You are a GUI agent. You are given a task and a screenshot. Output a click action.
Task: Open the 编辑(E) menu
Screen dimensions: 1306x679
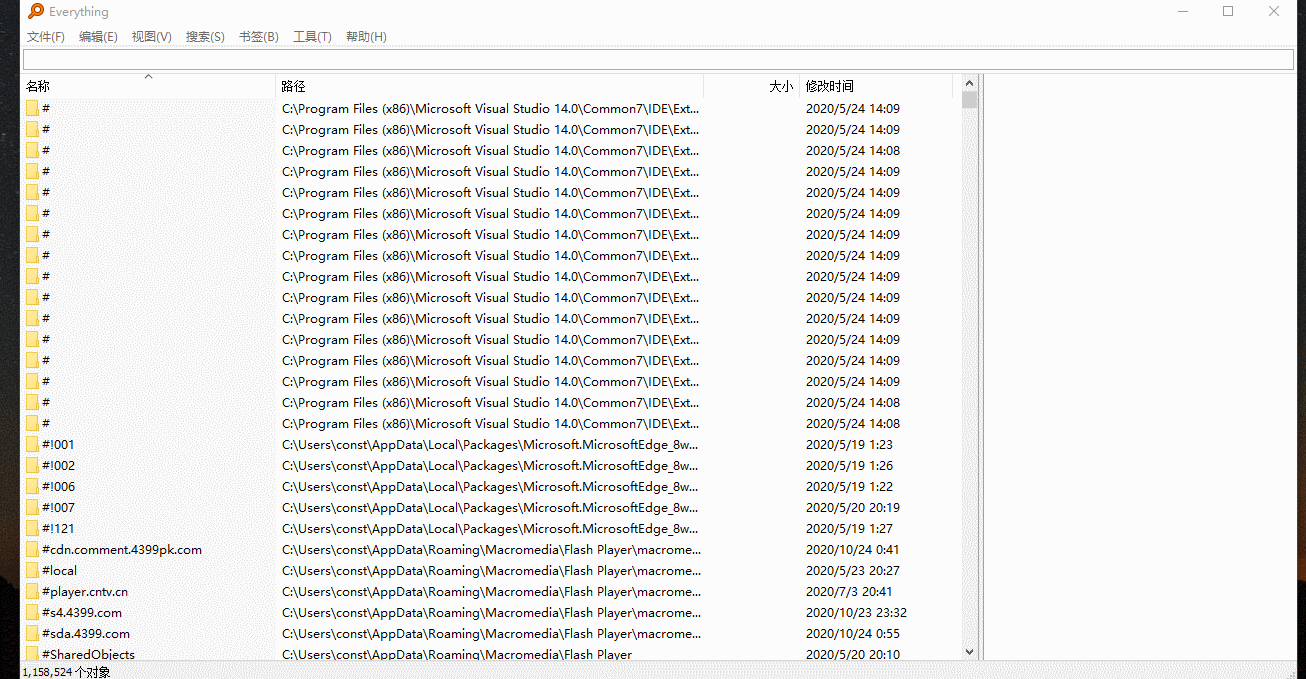[98, 37]
